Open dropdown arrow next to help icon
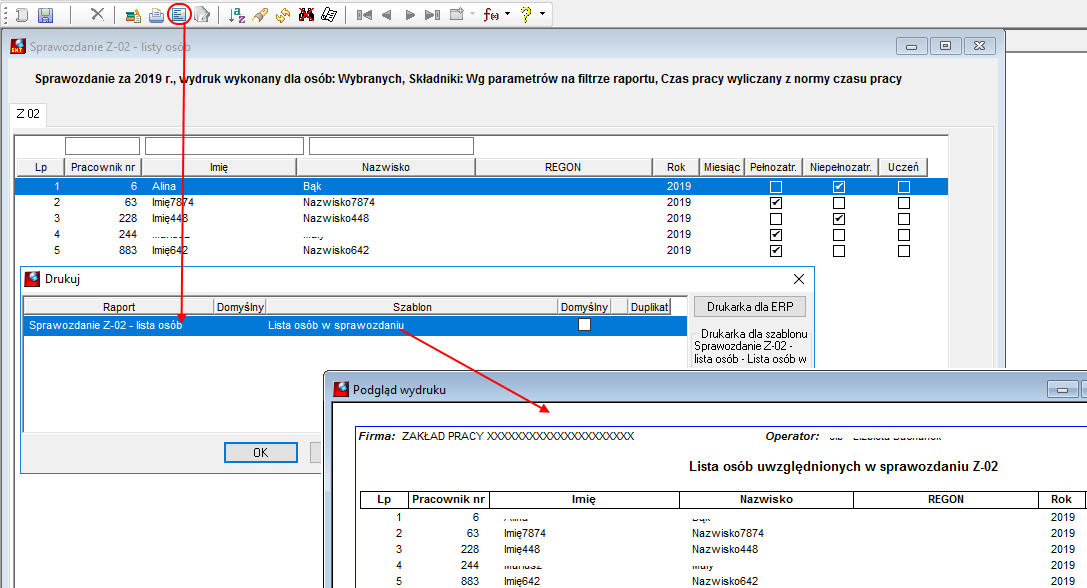Image resolution: width=1087 pixels, height=588 pixels. pos(542,14)
